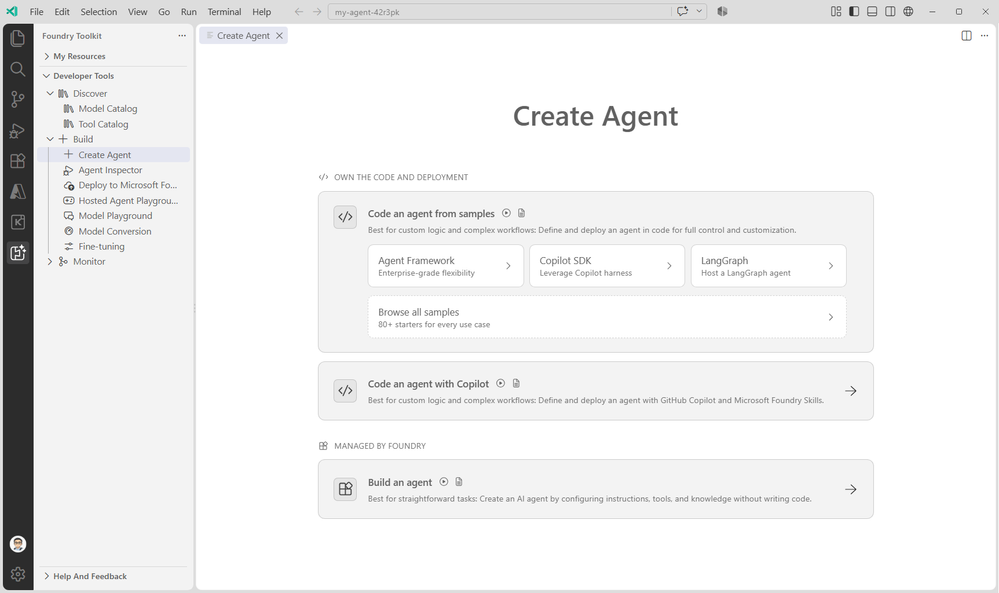Open Foundry Toolkit panel ellipsis menu
The height and width of the screenshot is (593, 999).
click(182, 36)
